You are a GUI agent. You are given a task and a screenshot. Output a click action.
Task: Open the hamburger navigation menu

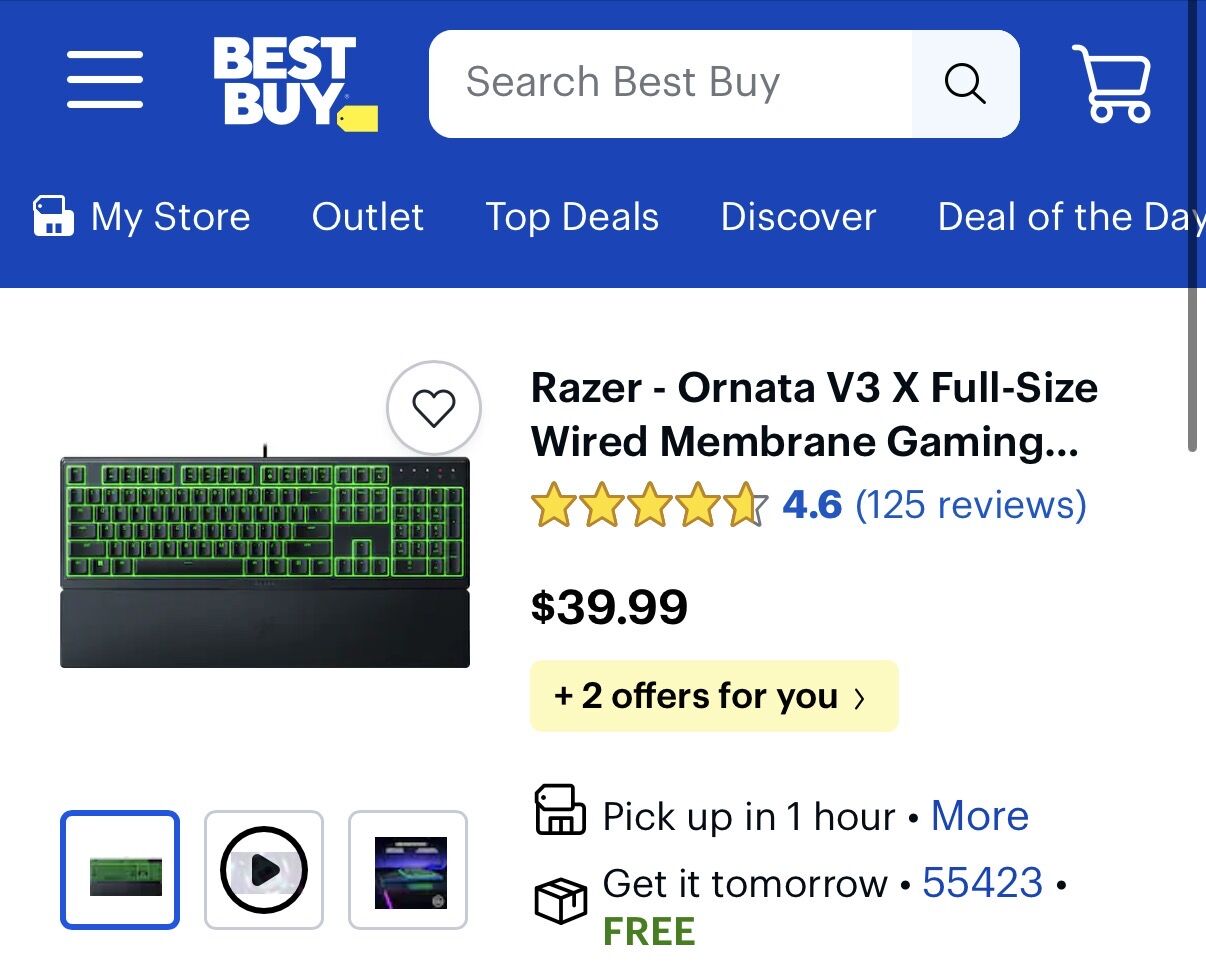coord(105,80)
